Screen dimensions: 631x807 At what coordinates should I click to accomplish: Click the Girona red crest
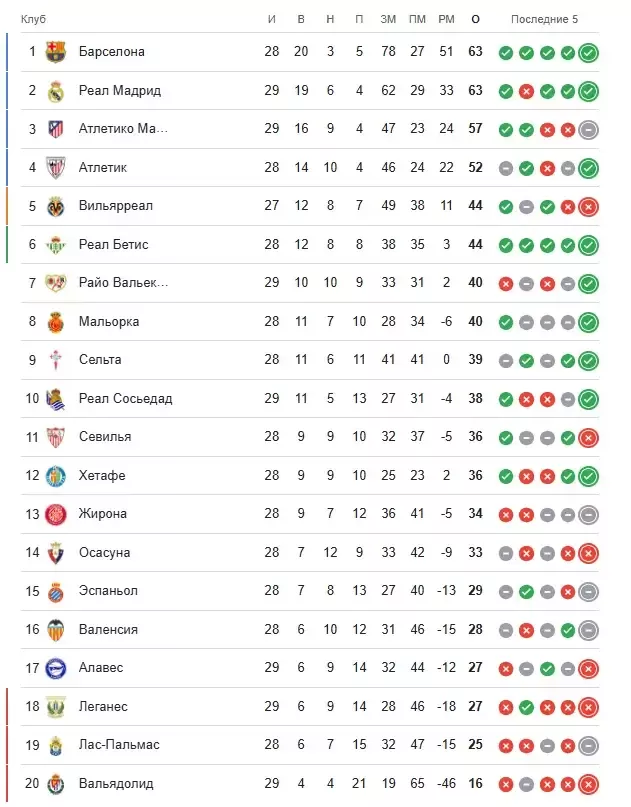pyautogui.click(x=56, y=514)
